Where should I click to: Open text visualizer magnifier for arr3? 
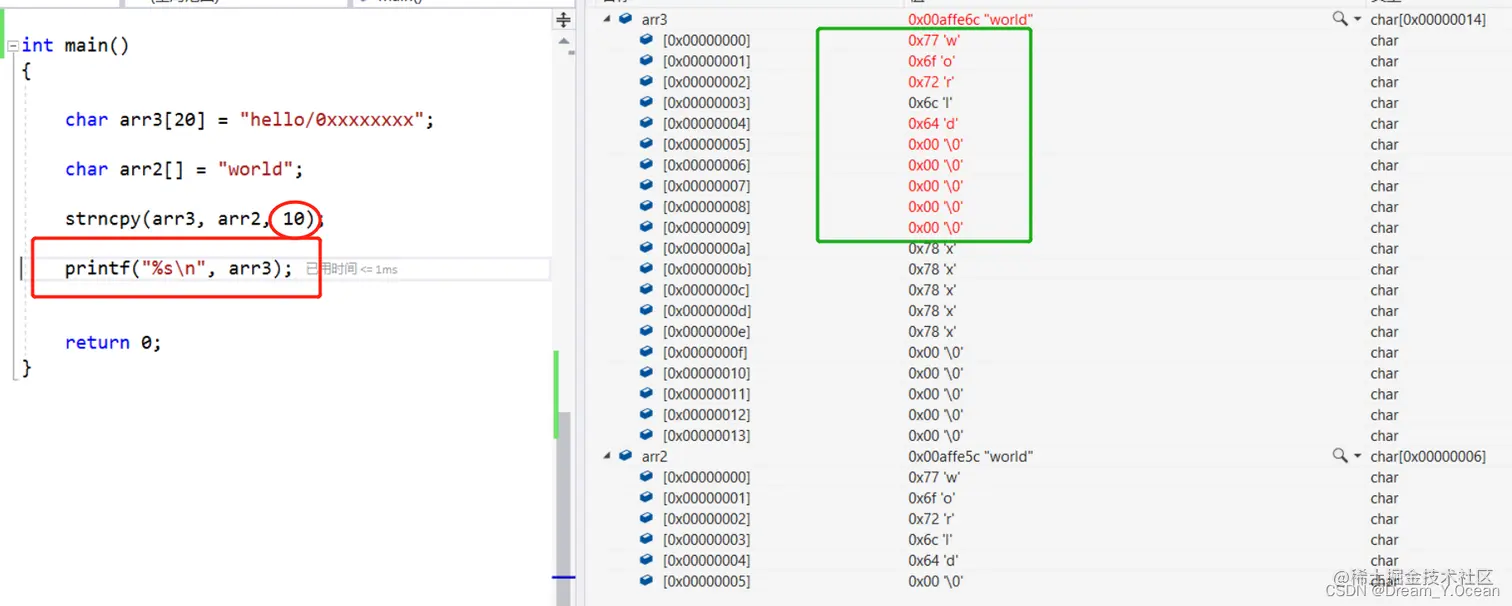pos(1340,19)
